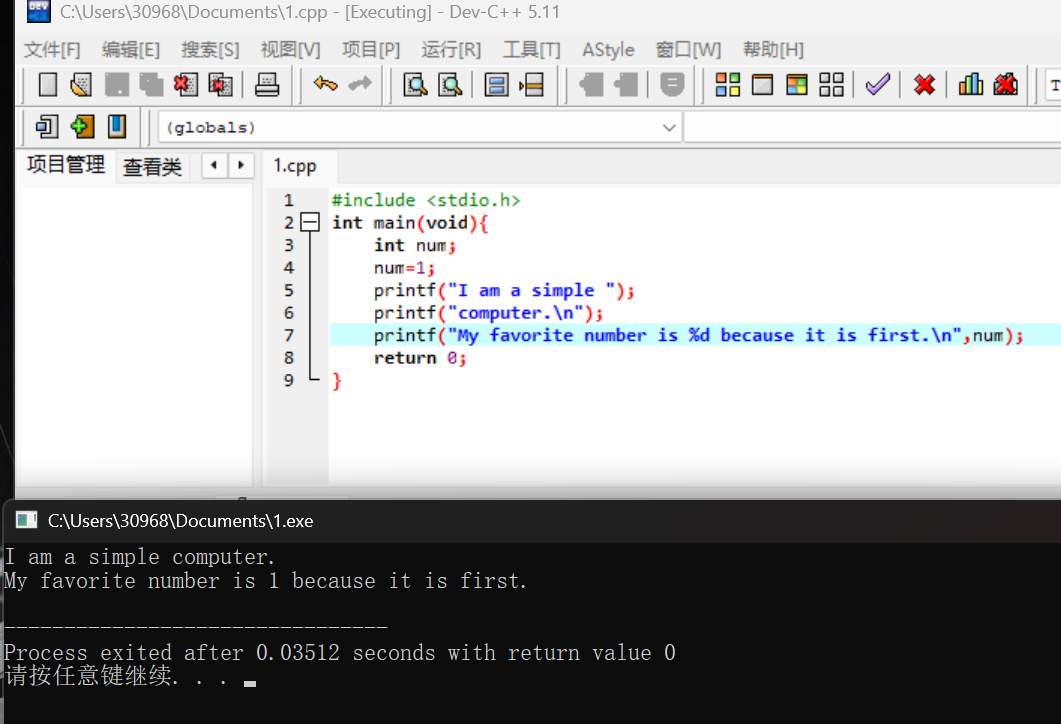
Task: Shift sidebar tabs left with arrow
Action: click(x=215, y=165)
